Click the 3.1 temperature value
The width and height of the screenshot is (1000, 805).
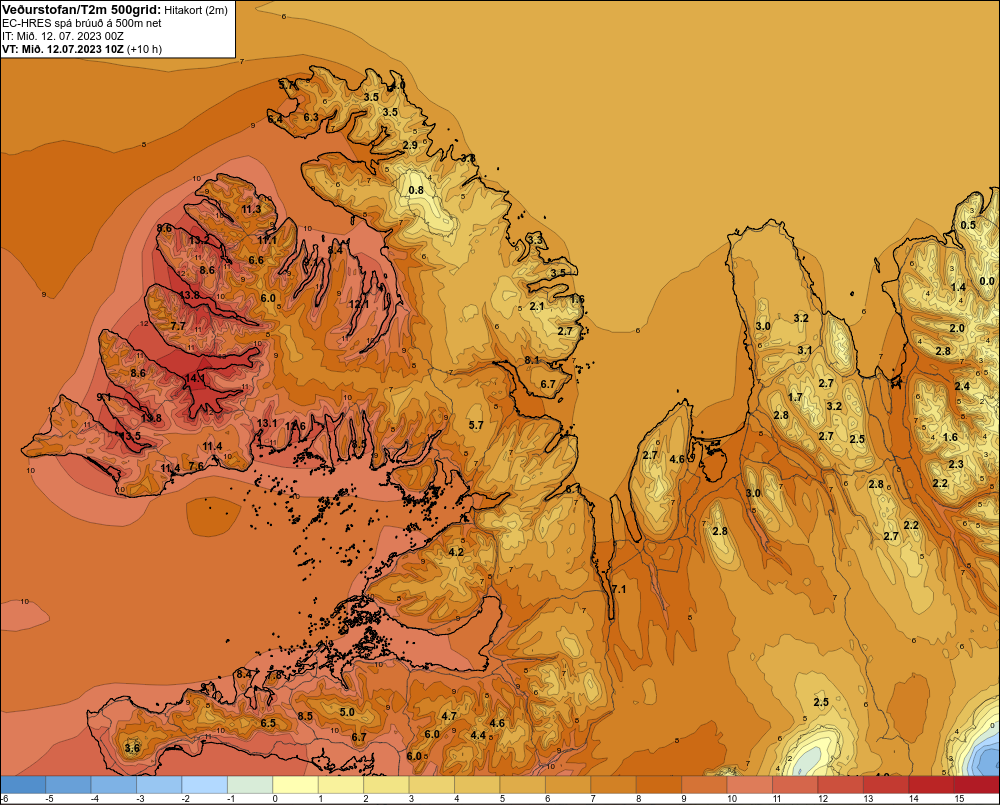(x=805, y=350)
